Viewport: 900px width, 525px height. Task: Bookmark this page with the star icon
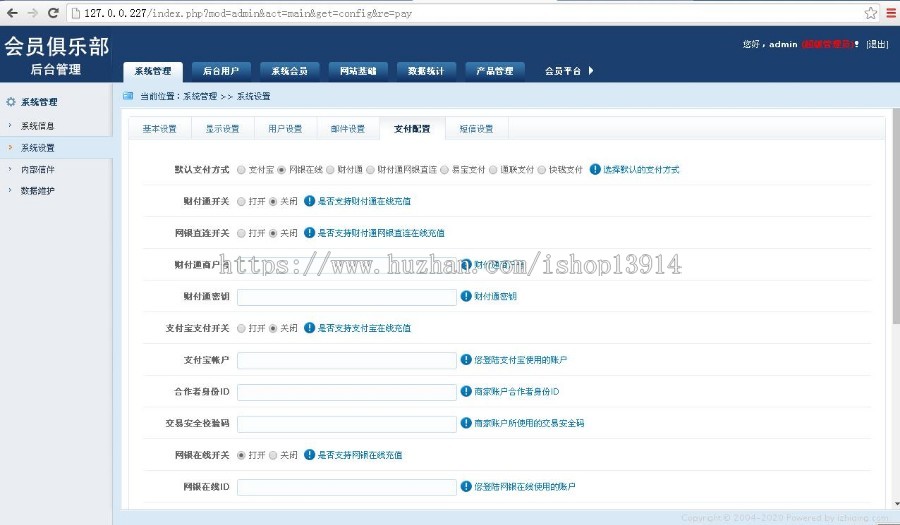(871, 13)
